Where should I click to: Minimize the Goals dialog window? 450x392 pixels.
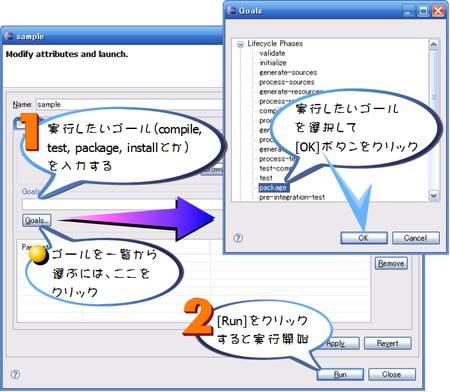(x=408, y=11)
